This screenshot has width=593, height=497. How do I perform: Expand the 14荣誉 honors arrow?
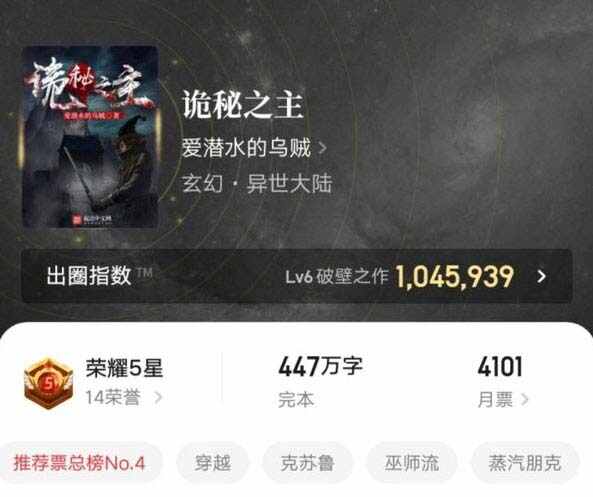coord(158,397)
